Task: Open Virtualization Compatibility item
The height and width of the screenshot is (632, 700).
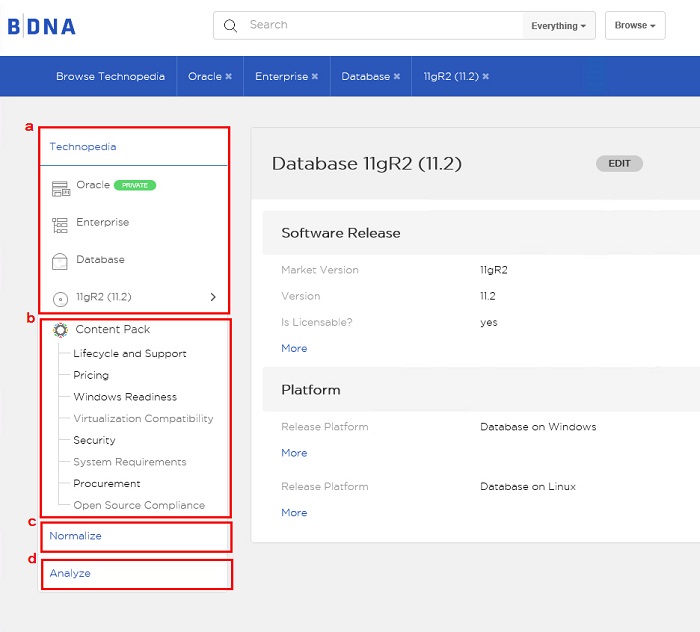Action: pos(143,418)
